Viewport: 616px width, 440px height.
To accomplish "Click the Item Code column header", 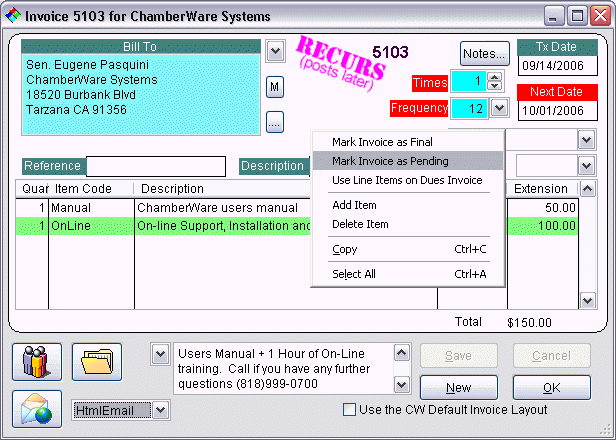I will coord(91,189).
